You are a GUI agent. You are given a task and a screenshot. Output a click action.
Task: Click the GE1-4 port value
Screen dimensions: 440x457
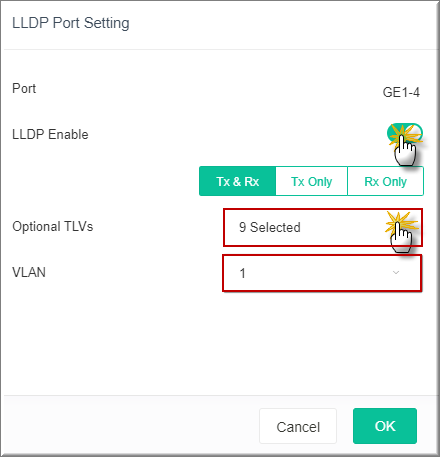(401, 92)
